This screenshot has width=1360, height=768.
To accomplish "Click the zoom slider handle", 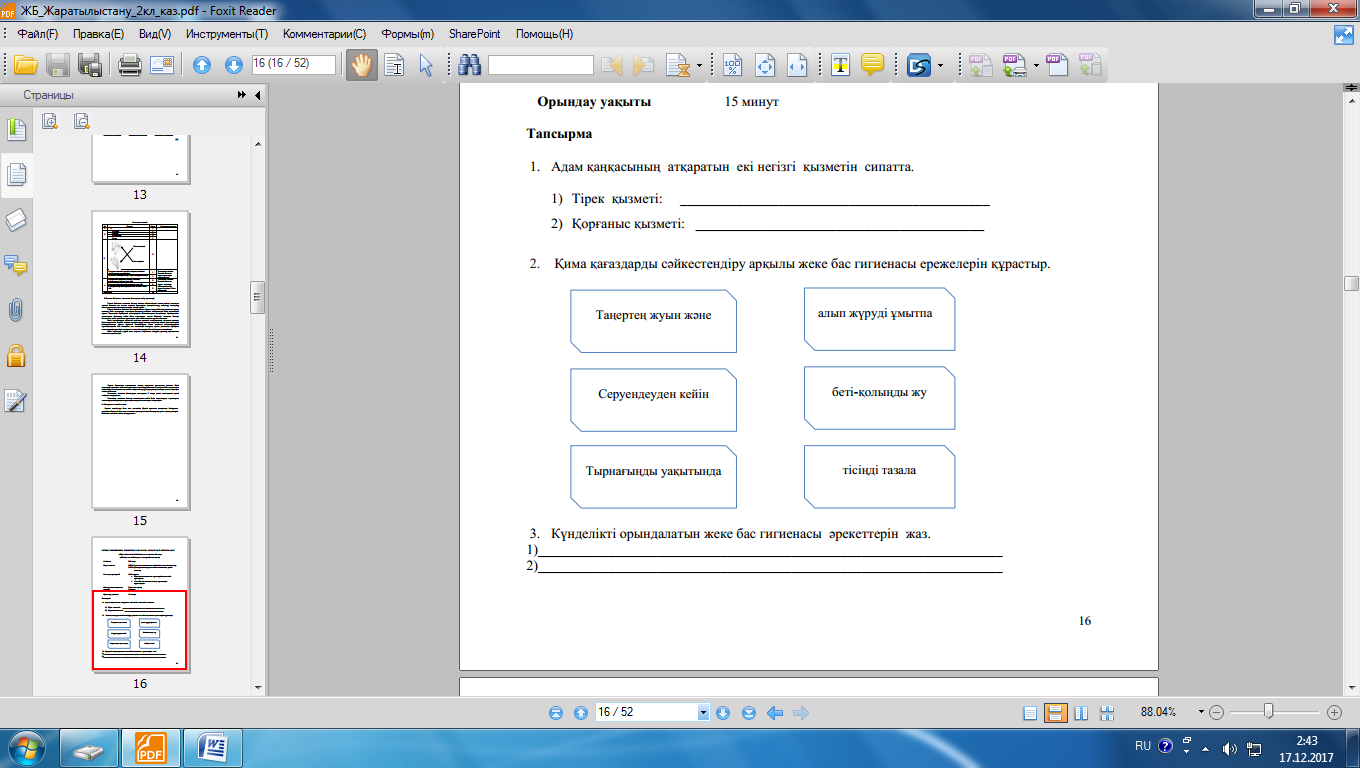I will (x=1268, y=712).
